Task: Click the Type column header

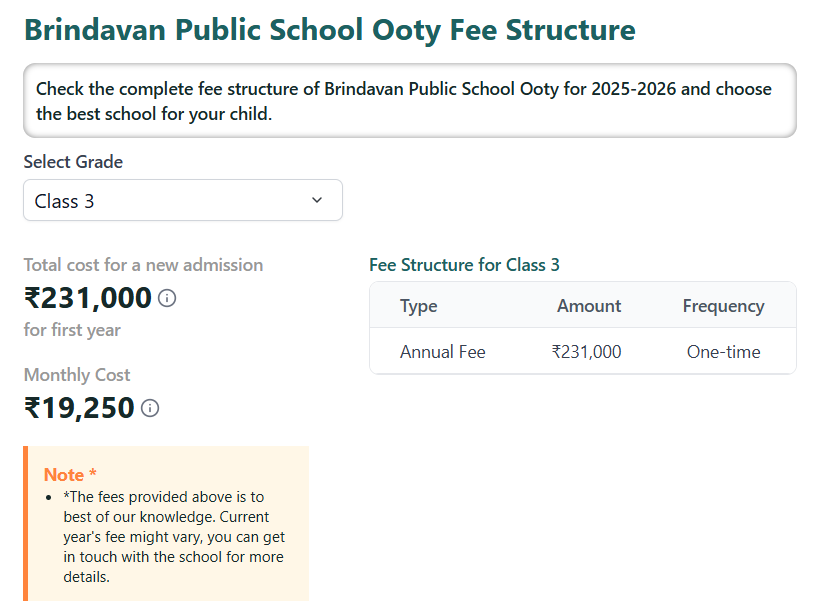Action: (418, 305)
